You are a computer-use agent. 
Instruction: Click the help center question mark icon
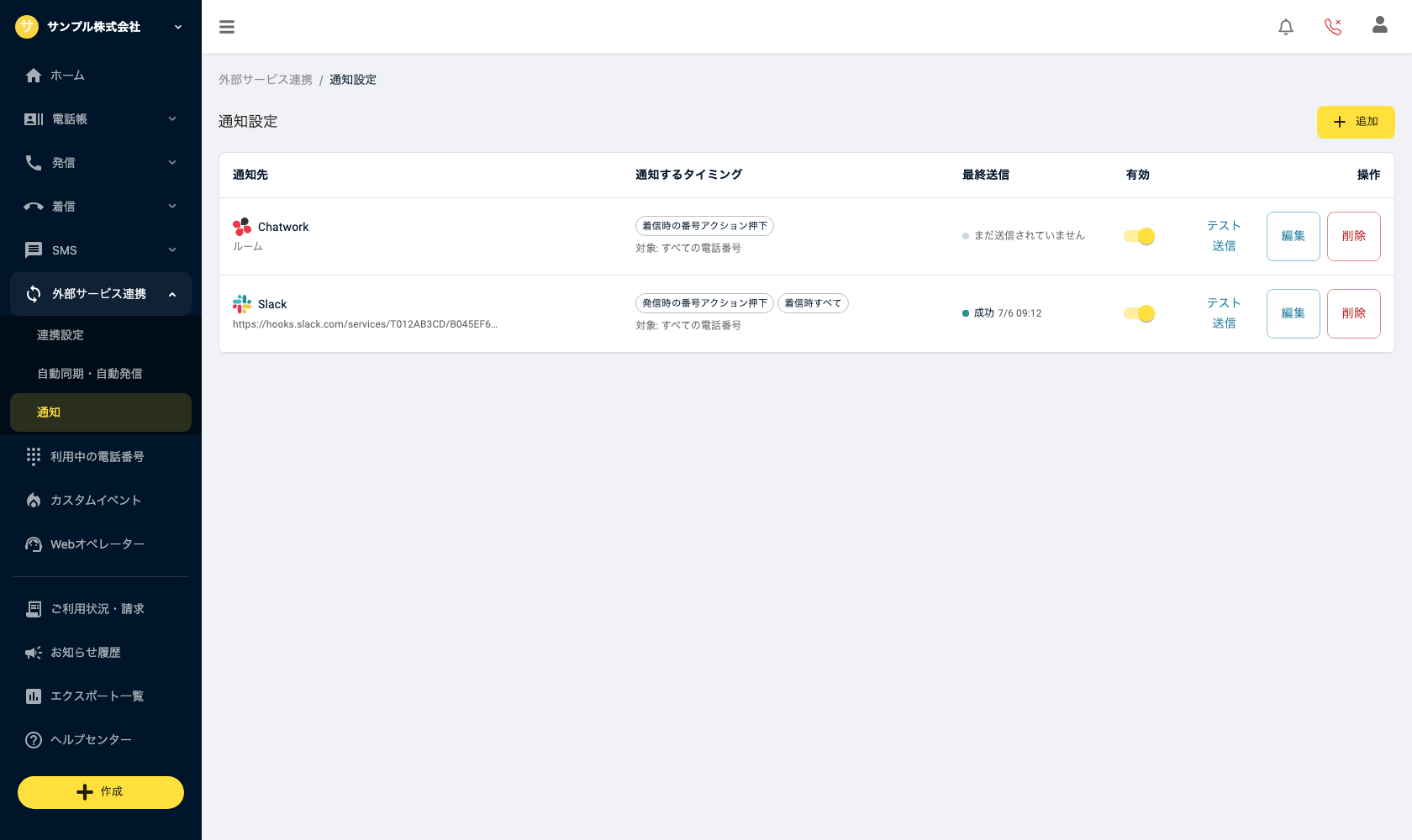coord(34,740)
